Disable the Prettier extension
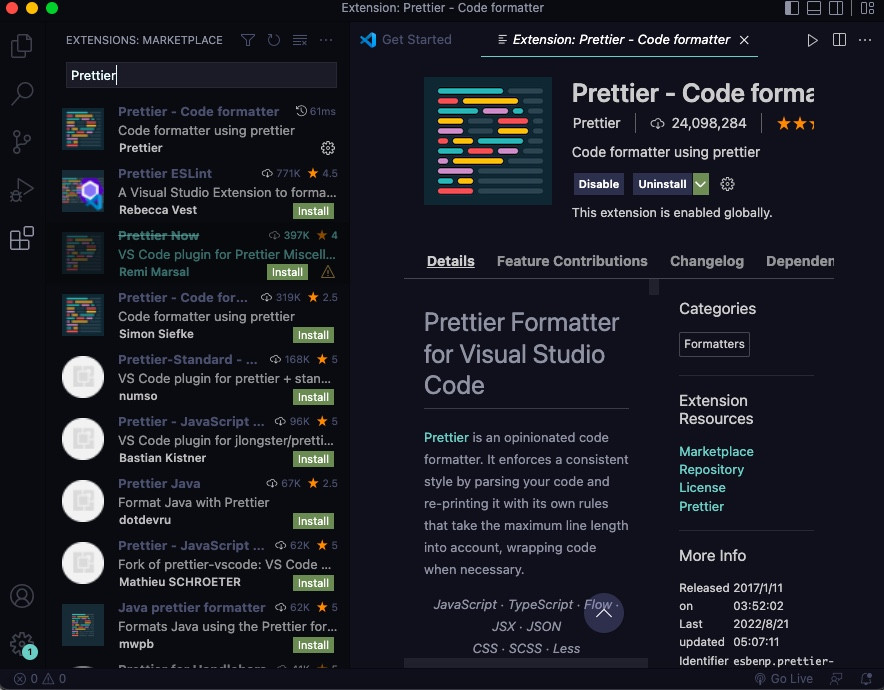The image size is (884, 690). click(598, 184)
